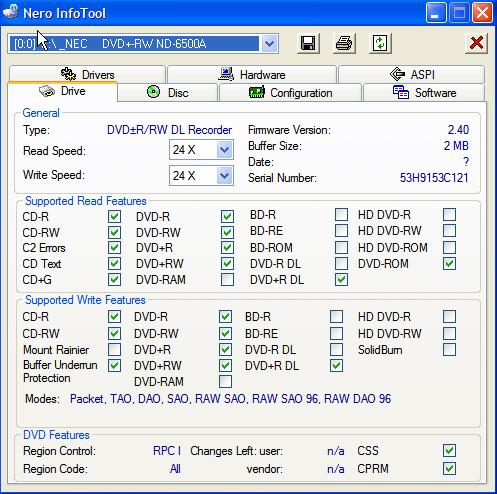
Task: Switch to the Configuration tab
Action: point(290,93)
